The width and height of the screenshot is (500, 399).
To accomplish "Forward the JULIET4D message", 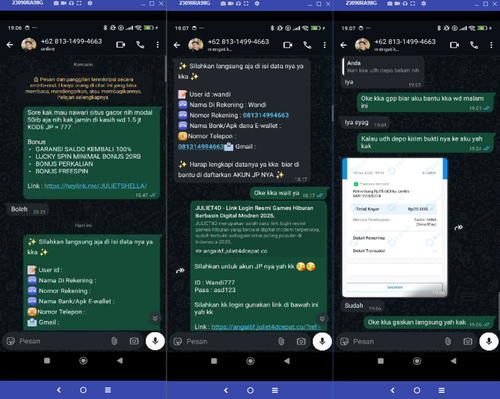I will click(x=180, y=270).
